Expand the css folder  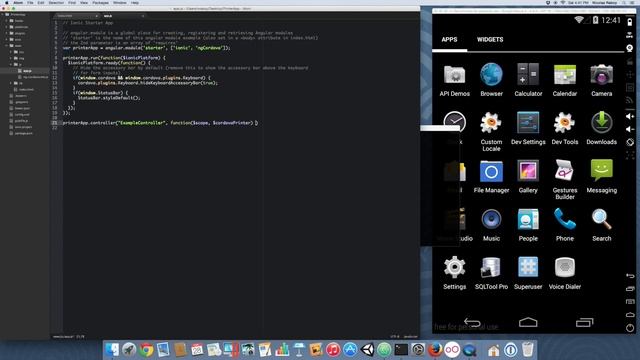point(18,52)
